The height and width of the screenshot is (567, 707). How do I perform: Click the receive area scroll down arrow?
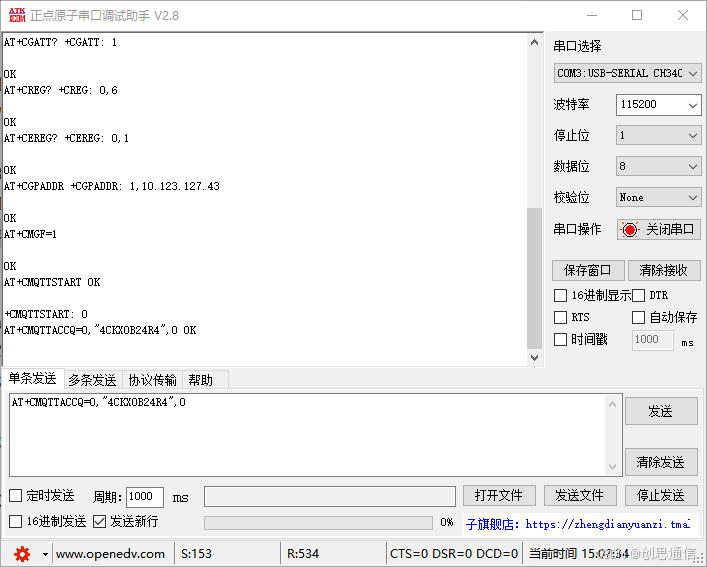click(x=534, y=357)
